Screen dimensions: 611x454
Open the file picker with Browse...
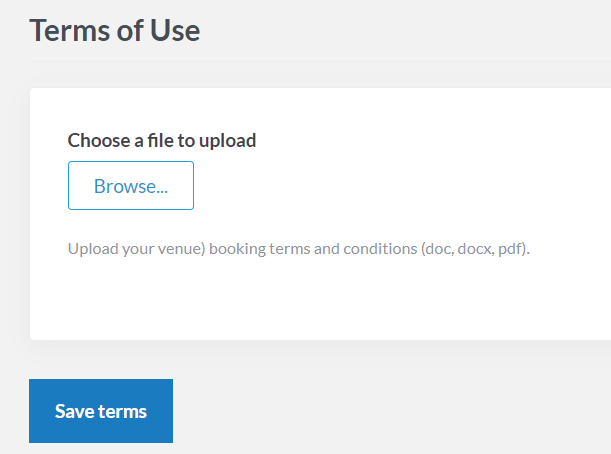[131, 185]
